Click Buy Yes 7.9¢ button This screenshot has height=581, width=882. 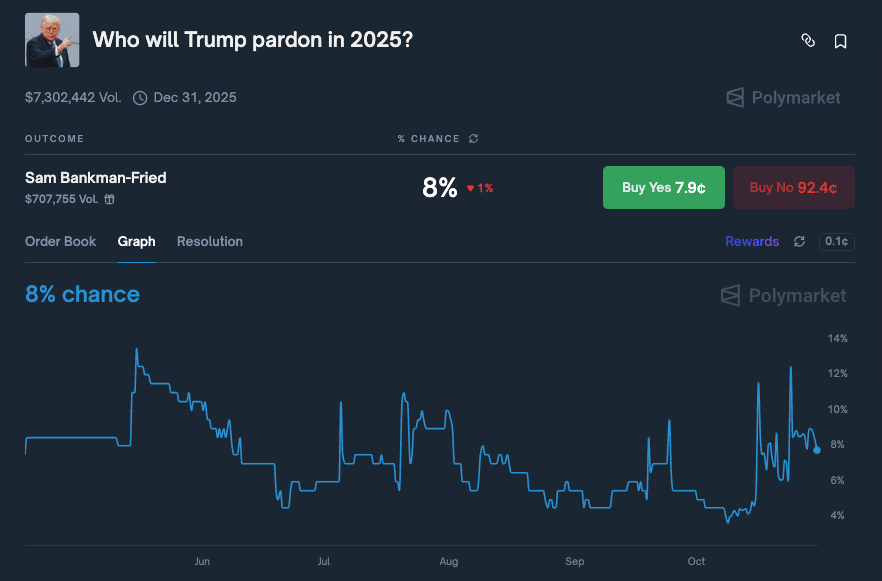pos(663,187)
